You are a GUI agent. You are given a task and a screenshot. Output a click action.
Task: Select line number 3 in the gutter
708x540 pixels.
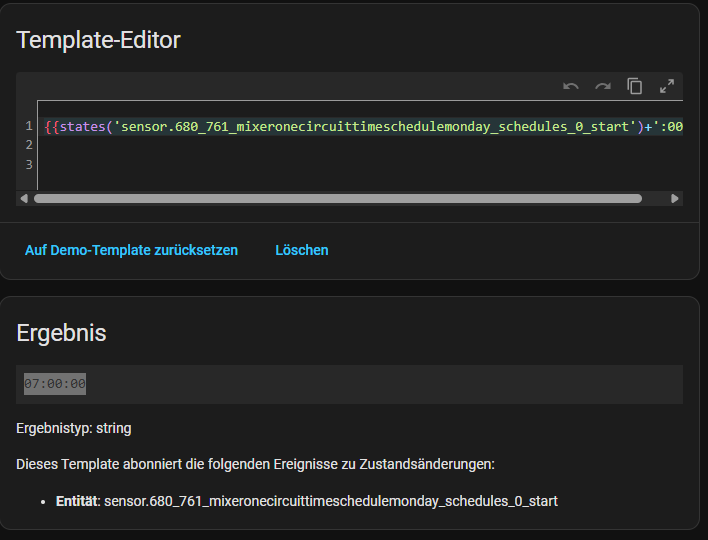pyautogui.click(x=29, y=164)
